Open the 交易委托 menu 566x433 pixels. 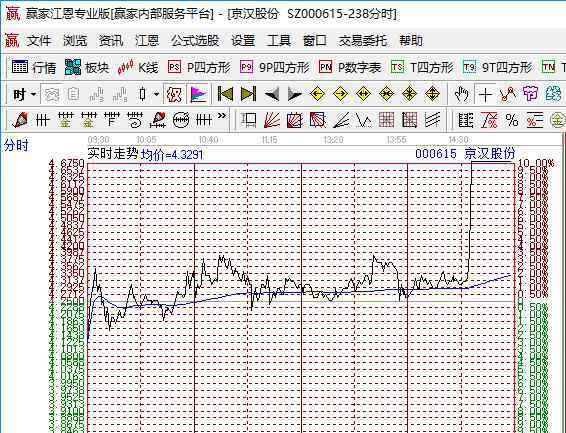coord(362,40)
